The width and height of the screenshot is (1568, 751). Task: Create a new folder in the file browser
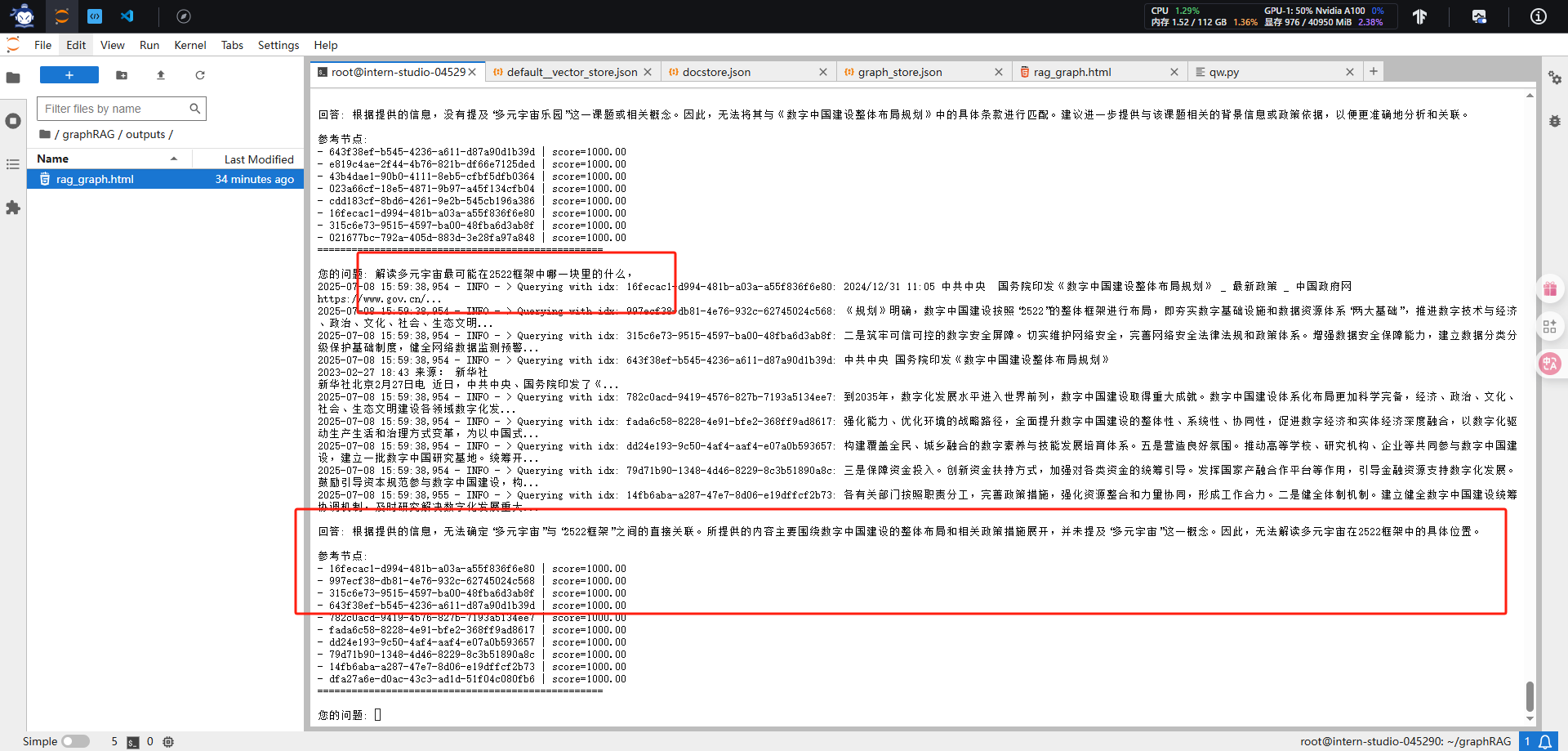point(122,75)
